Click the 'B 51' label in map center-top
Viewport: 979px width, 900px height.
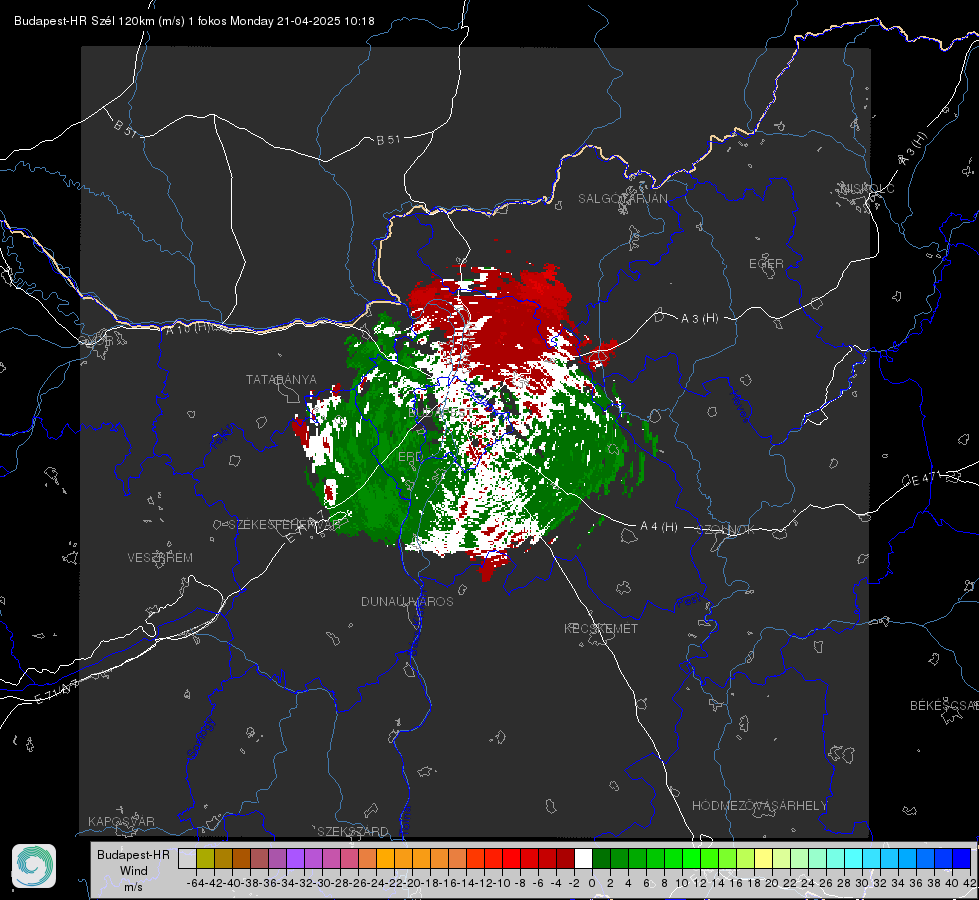coord(388,140)
